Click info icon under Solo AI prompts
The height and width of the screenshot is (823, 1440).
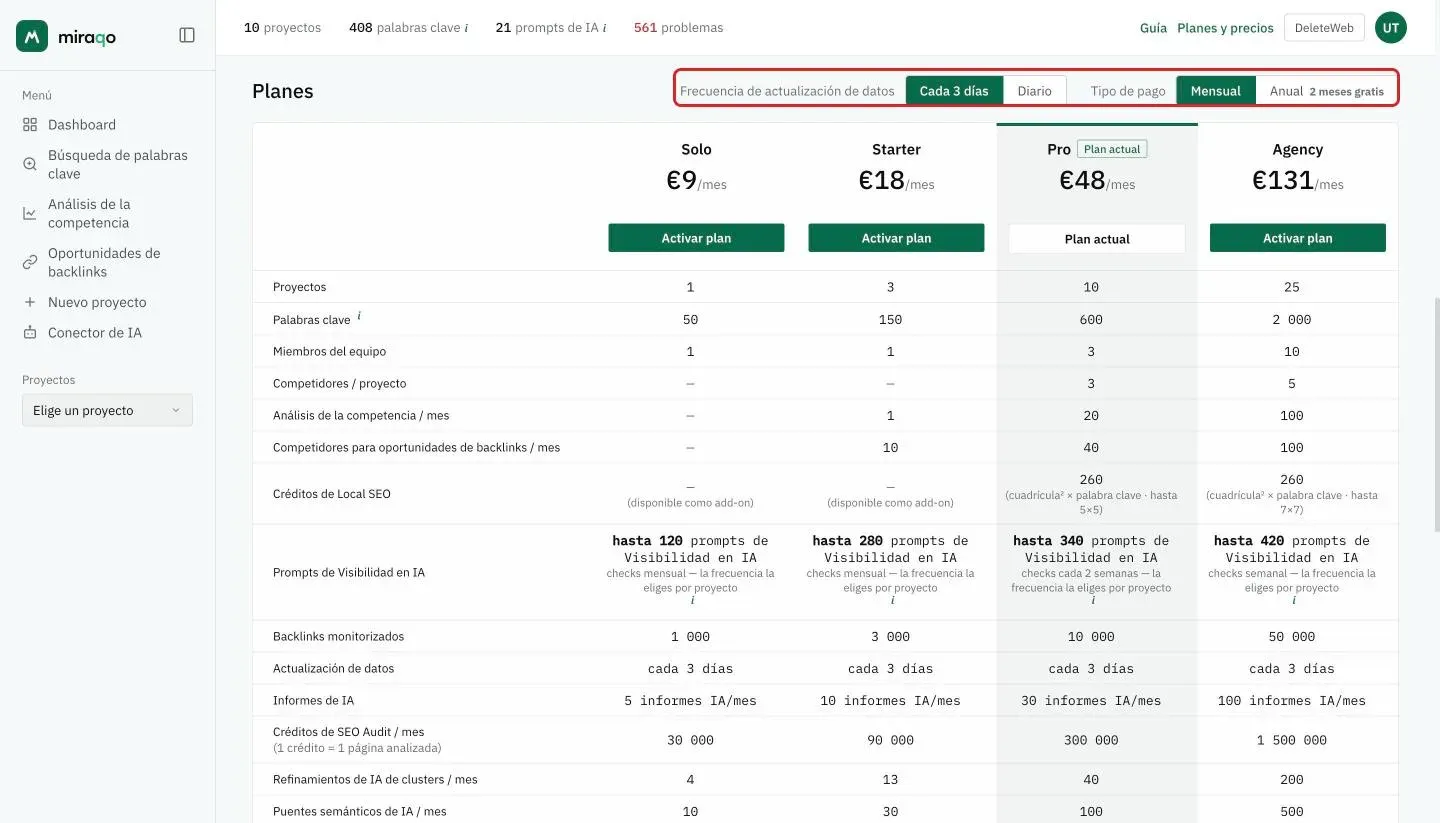(x=692, y=601)
